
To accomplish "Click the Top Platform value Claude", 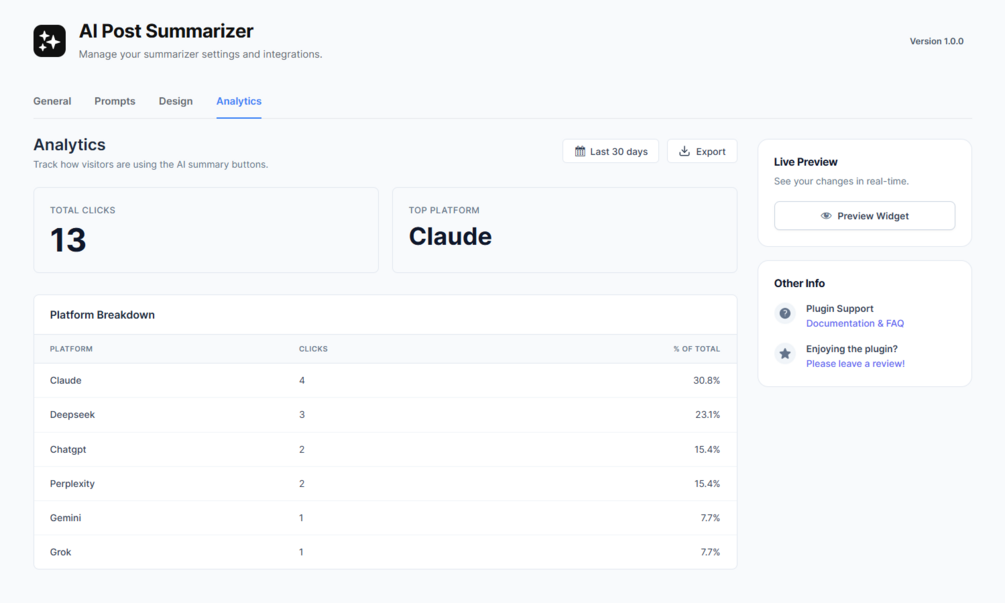I will point(451,236).
